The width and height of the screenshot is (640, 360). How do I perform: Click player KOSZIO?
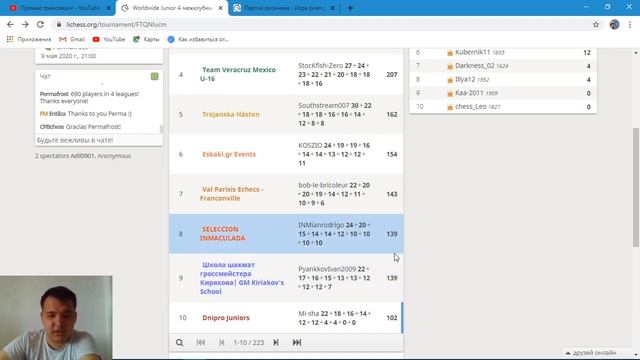(310, 145)
